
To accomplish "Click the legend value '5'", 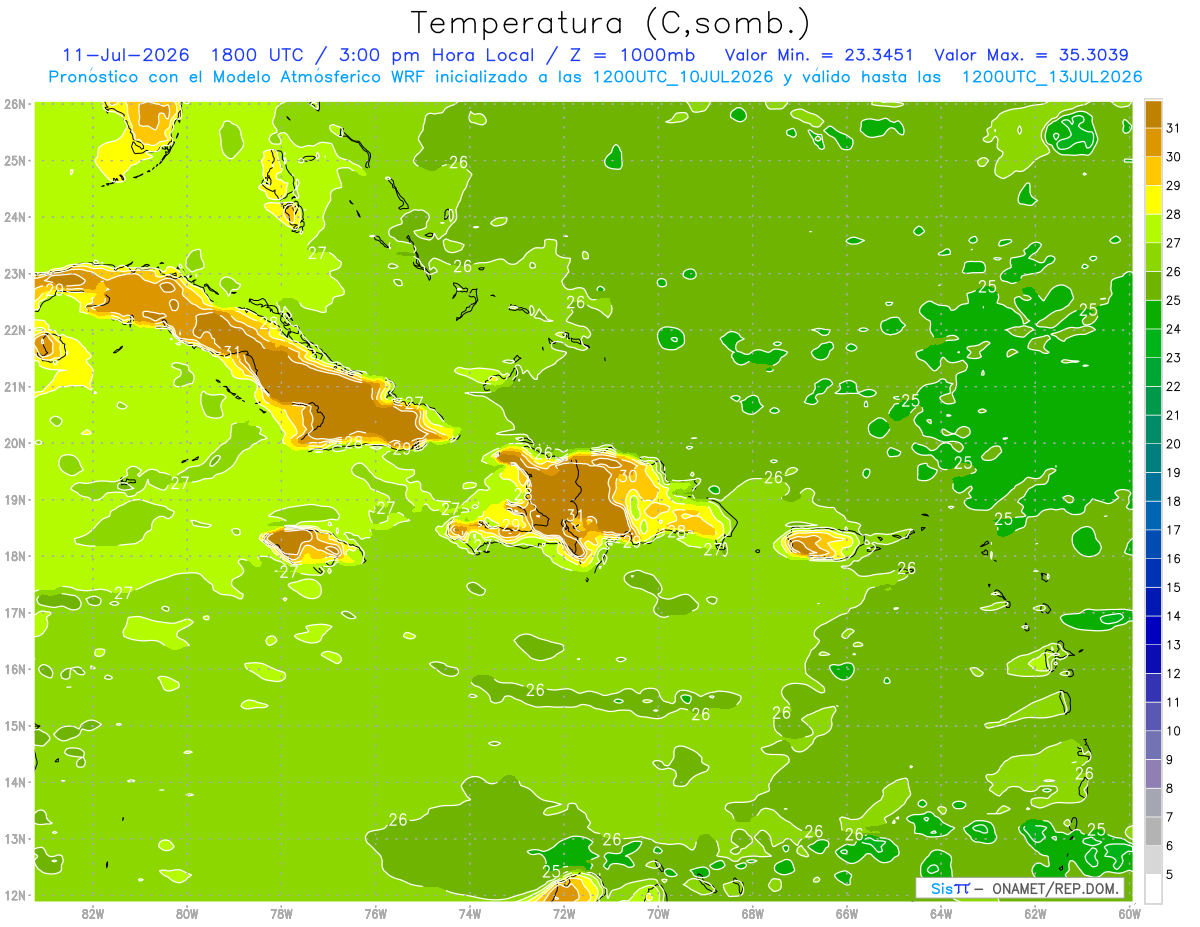I will (x=1169, y=875).
